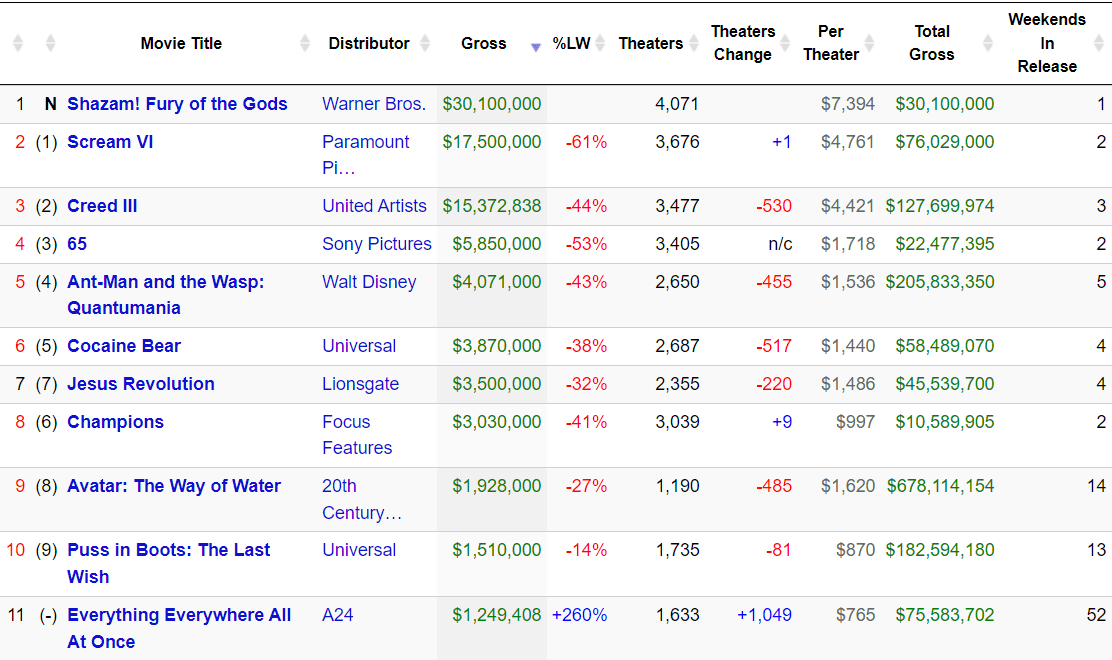The width and height of the screenshot is (1112, 660).
Task: Open Universal distributor link in Cocaine Bear row
Action: tap(359, 346)
